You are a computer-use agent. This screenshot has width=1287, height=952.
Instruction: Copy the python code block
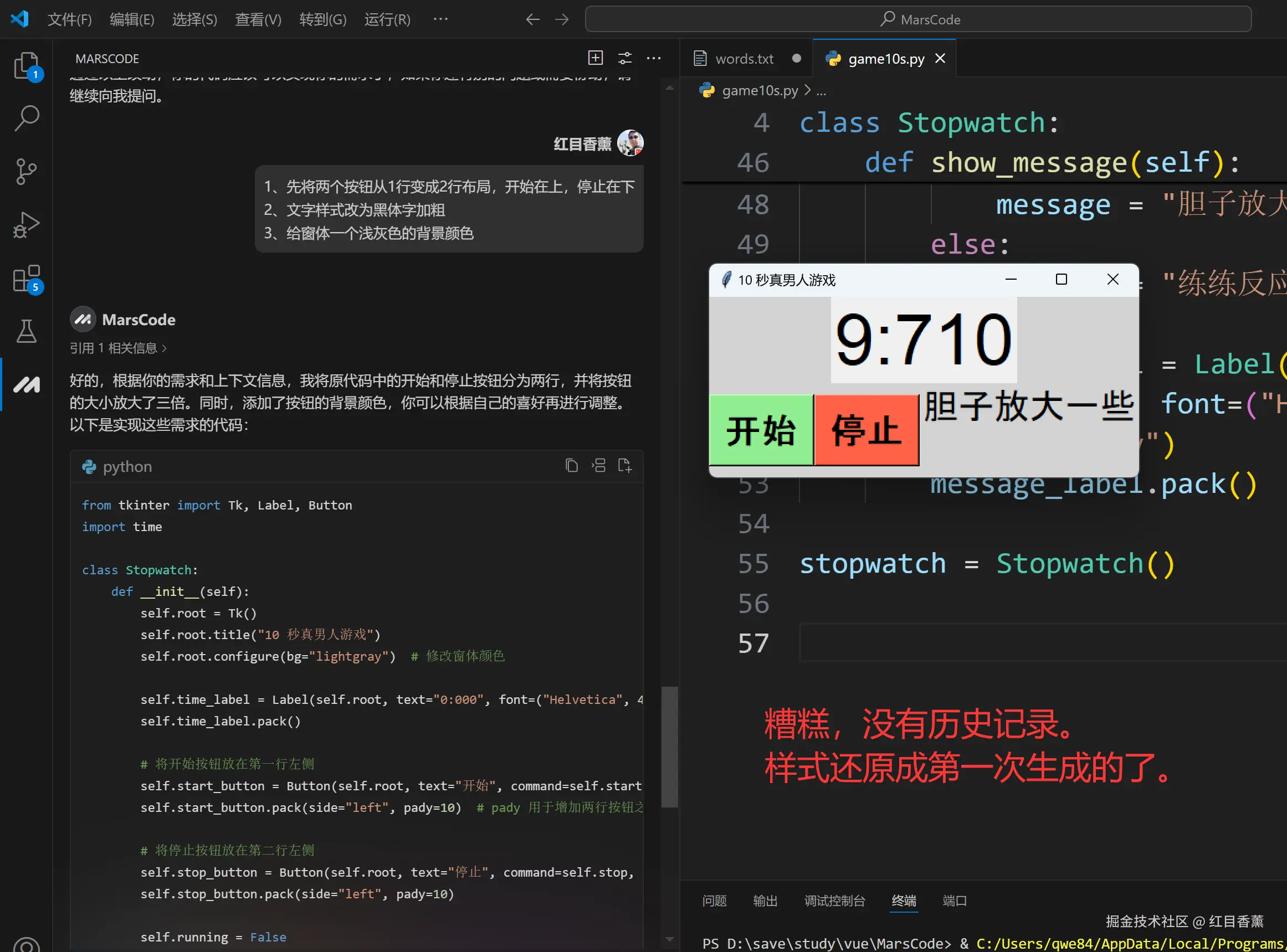click(x=571, y=466)
